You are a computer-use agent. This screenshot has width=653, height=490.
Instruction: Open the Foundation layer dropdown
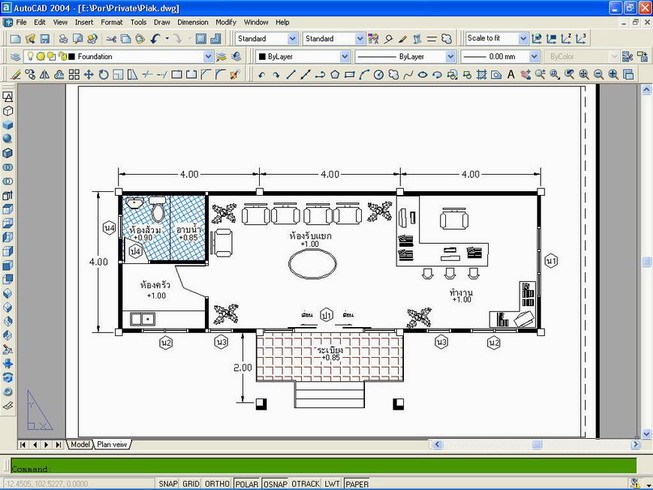[x=208, y=57]
